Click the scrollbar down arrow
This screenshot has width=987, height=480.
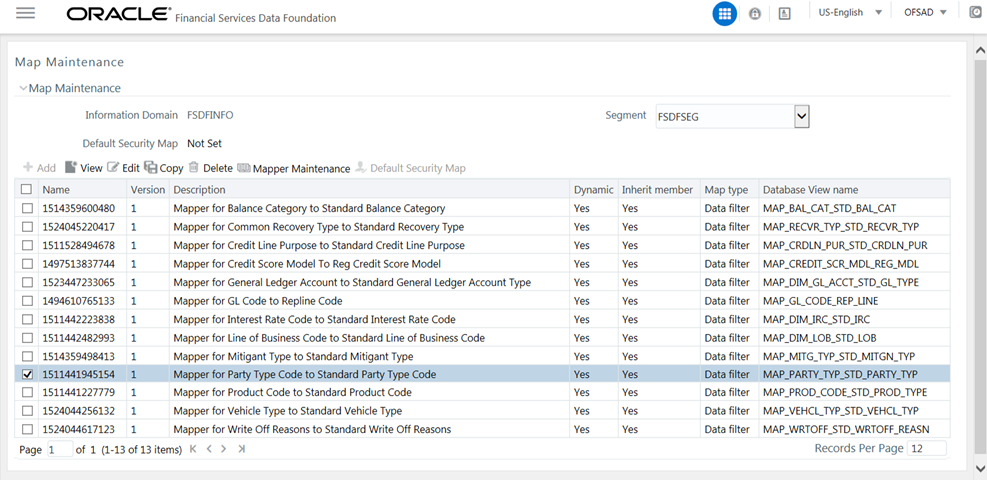tap(980, 467)
